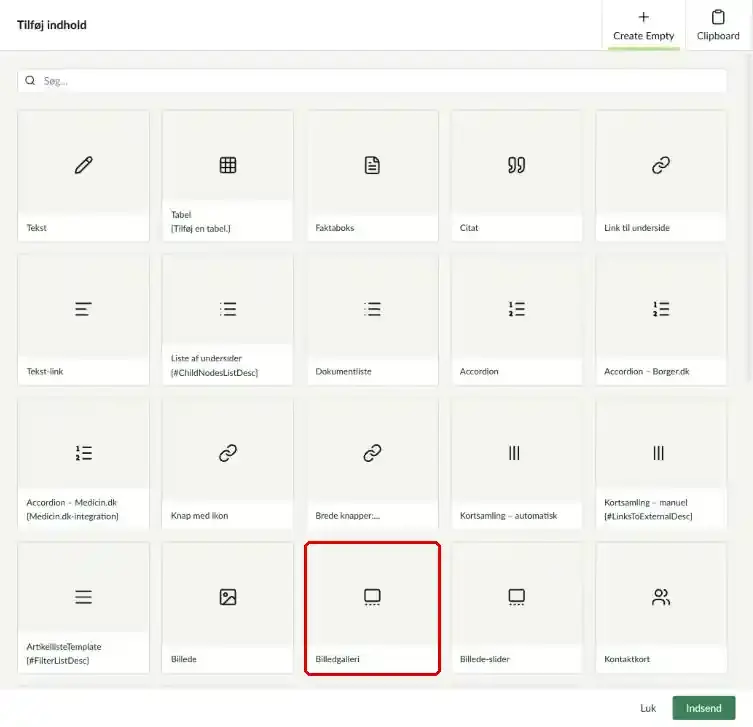The height and width of the screenshot is (727, 753).
Task: Click the Link til underside label
Action: pos(637,228)
